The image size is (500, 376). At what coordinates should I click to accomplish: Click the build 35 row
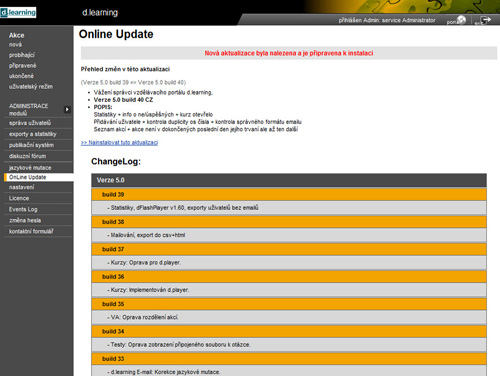coord(289,304)
